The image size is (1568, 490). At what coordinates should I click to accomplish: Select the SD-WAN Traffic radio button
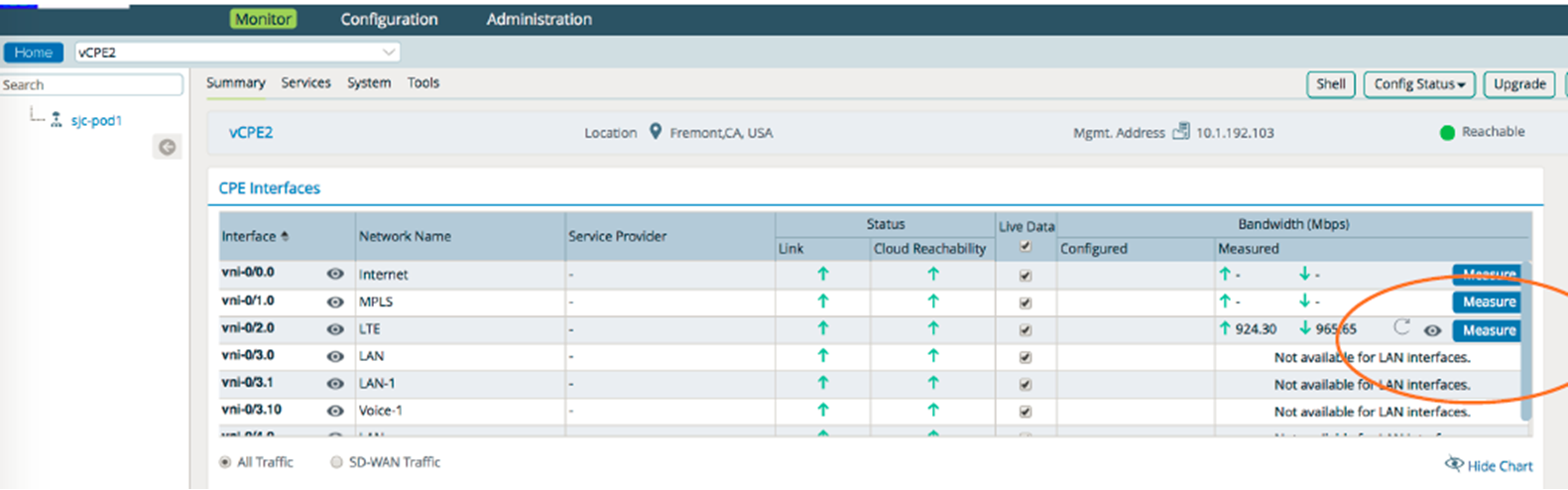tap(336, 462)
